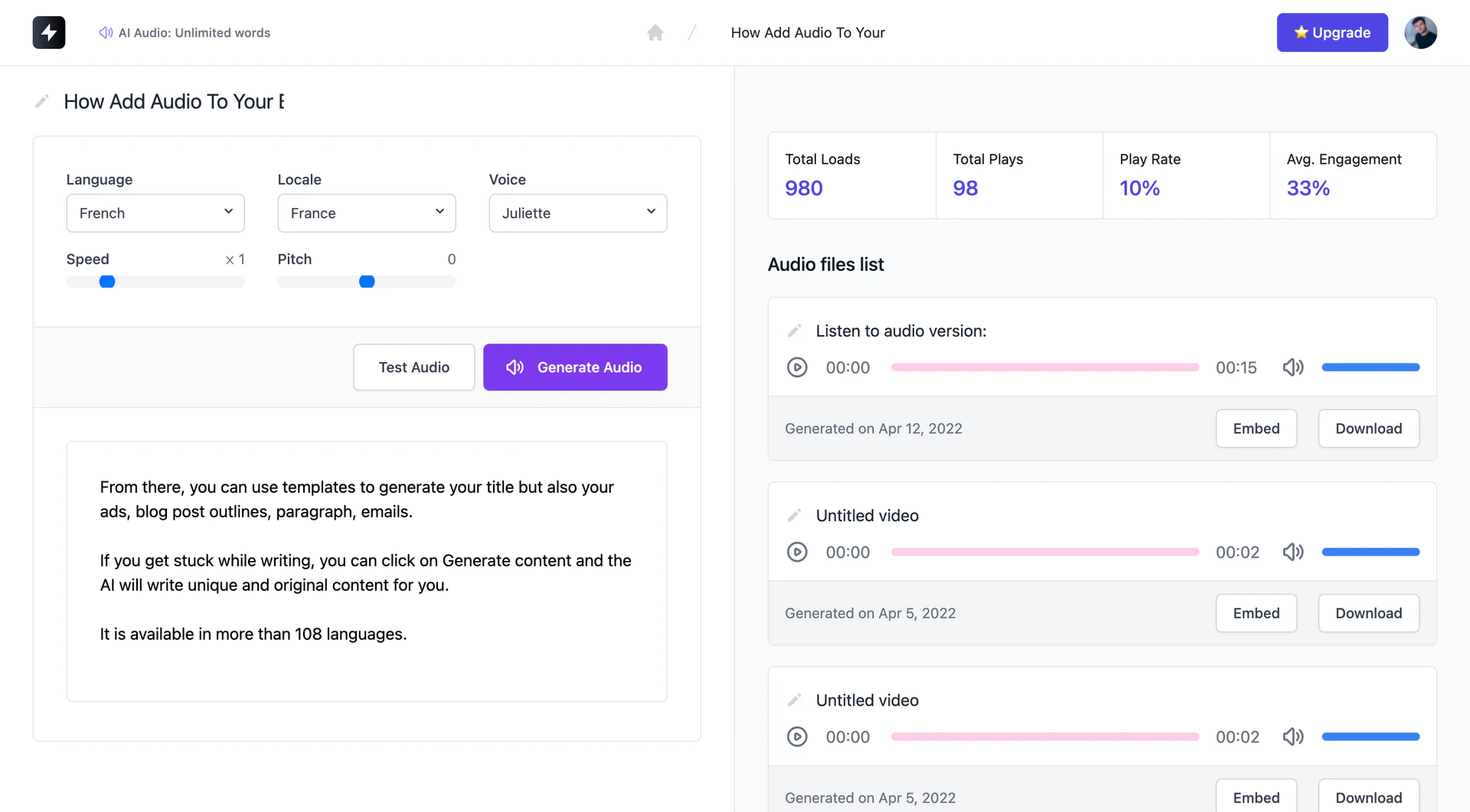
Task: Open the user profile avatar
Action: click(x=1420, y=33)
